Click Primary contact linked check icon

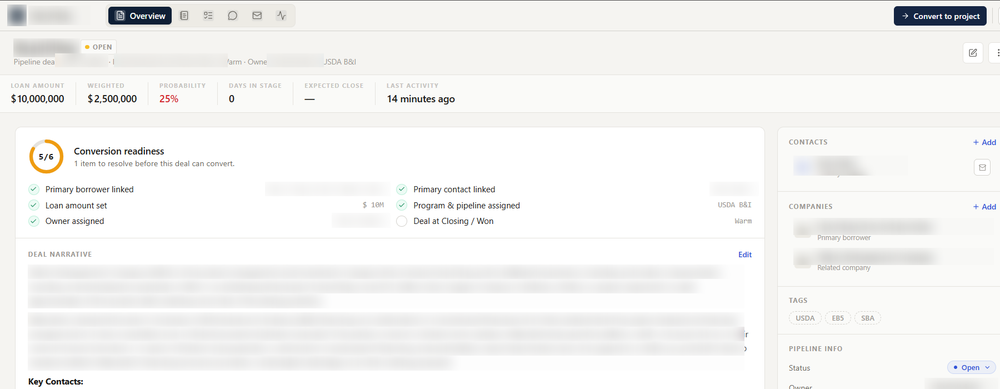click(x=402, y=189)
